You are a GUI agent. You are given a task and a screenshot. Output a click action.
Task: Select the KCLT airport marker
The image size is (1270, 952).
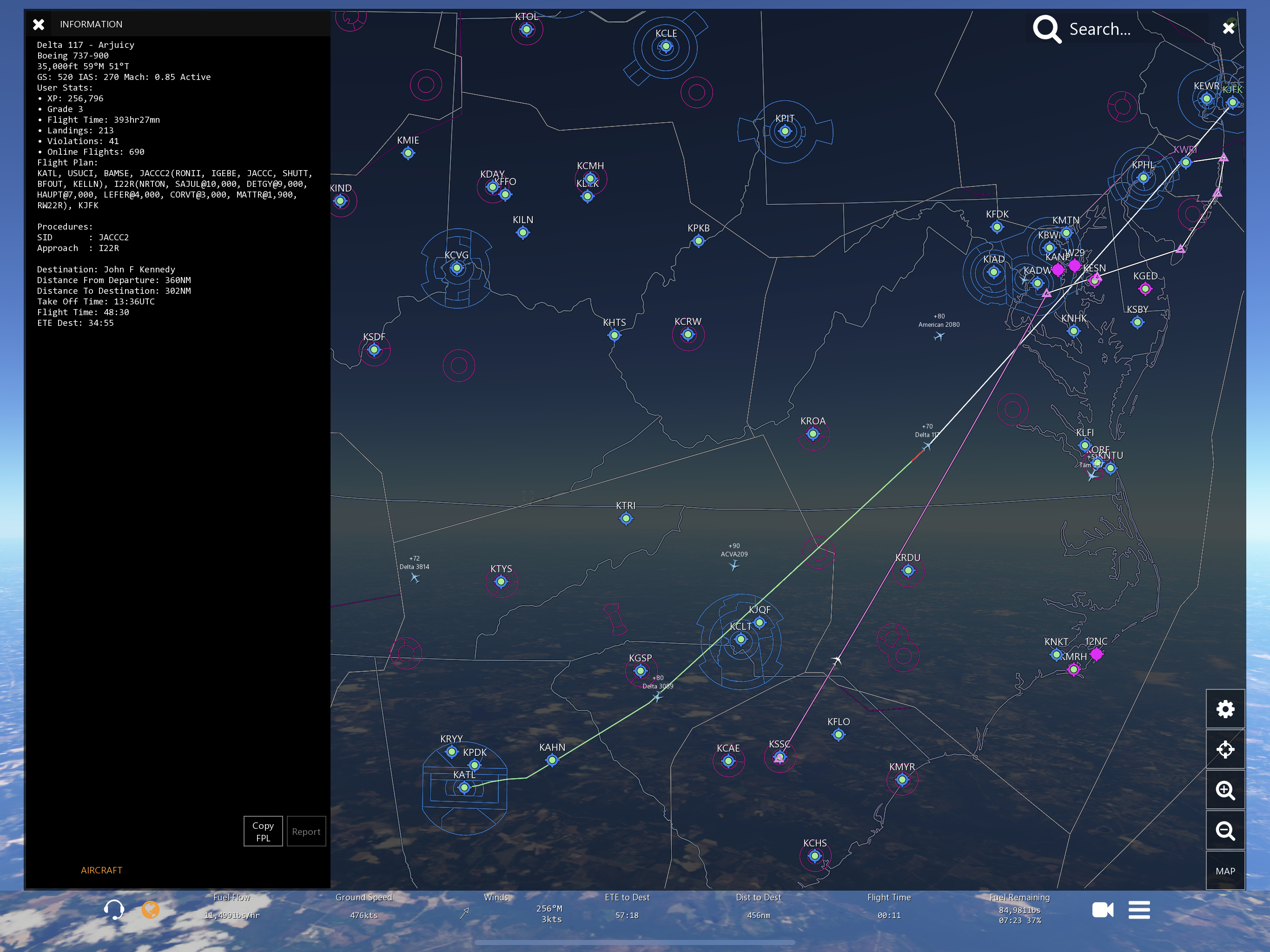(x=741, y=639)
